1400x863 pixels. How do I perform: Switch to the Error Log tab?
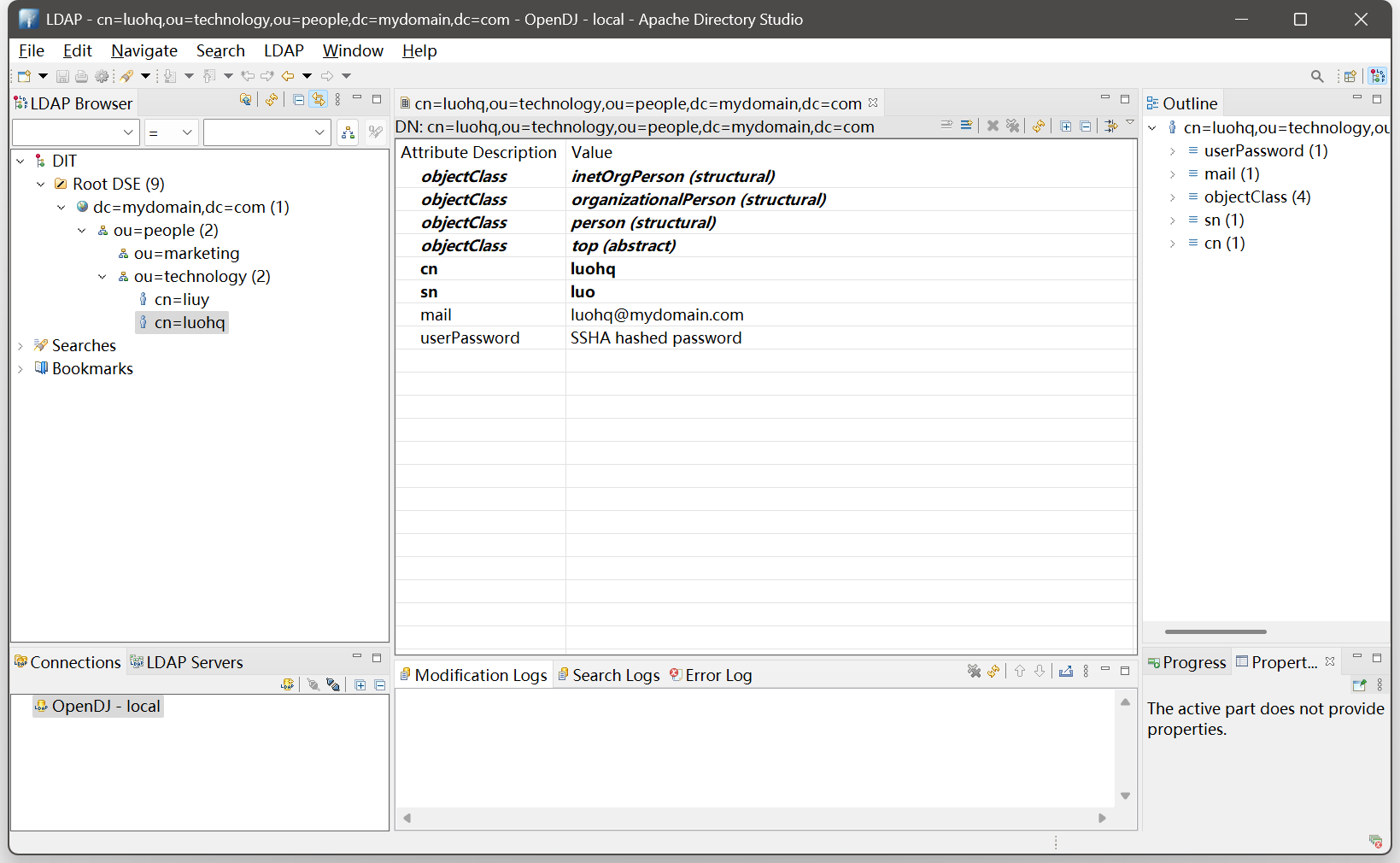[x=711, y=675]
